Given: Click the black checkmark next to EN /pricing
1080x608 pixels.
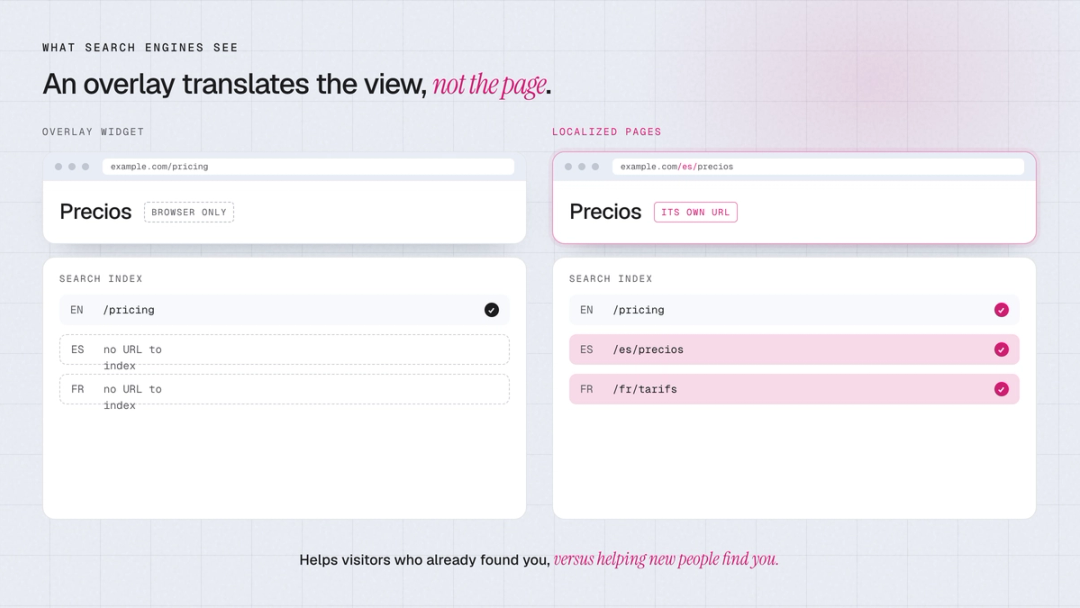Looking at the screenshot, I should 491,310.
